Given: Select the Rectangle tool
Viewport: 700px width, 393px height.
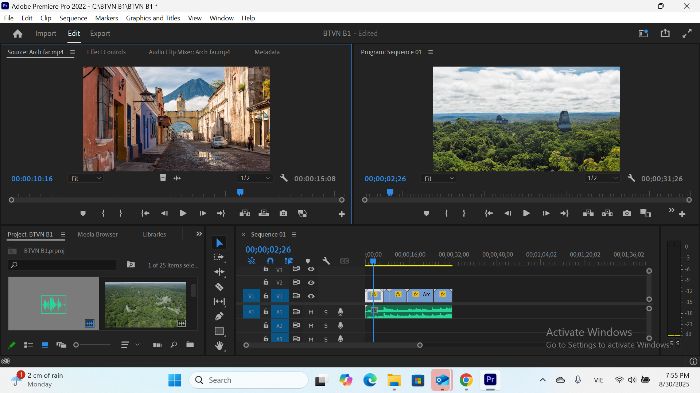Looking at the screenshot, I should pyautogui.click(x=219, y=331).
